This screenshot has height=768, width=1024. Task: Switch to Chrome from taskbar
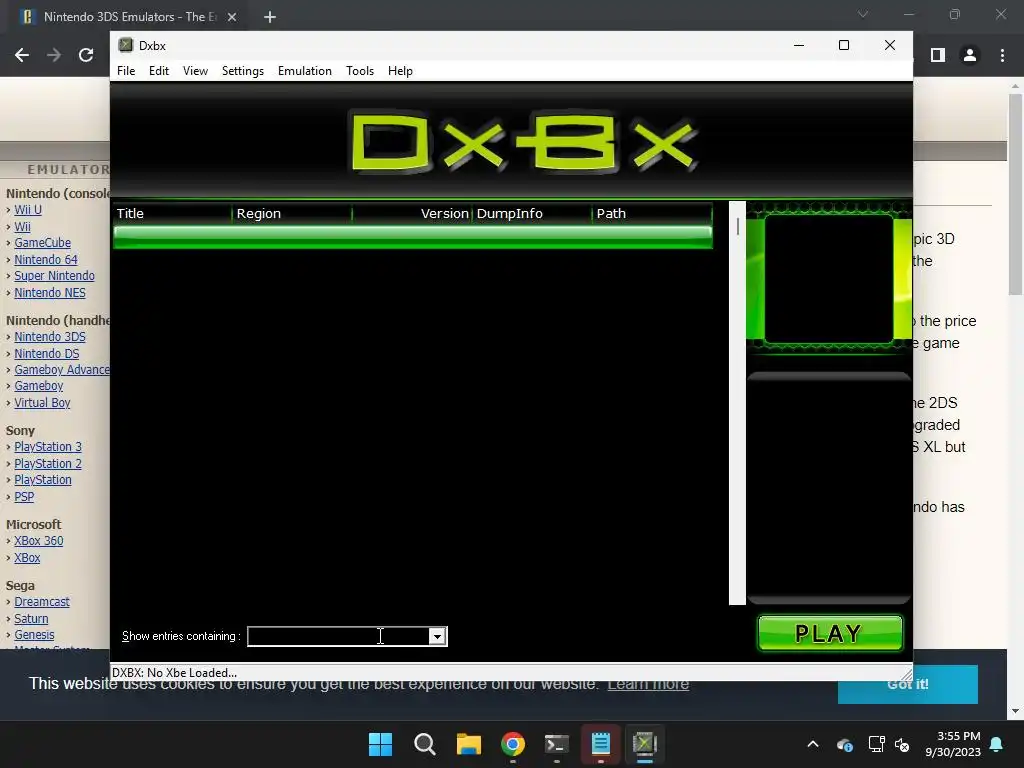tap(513, 744)
